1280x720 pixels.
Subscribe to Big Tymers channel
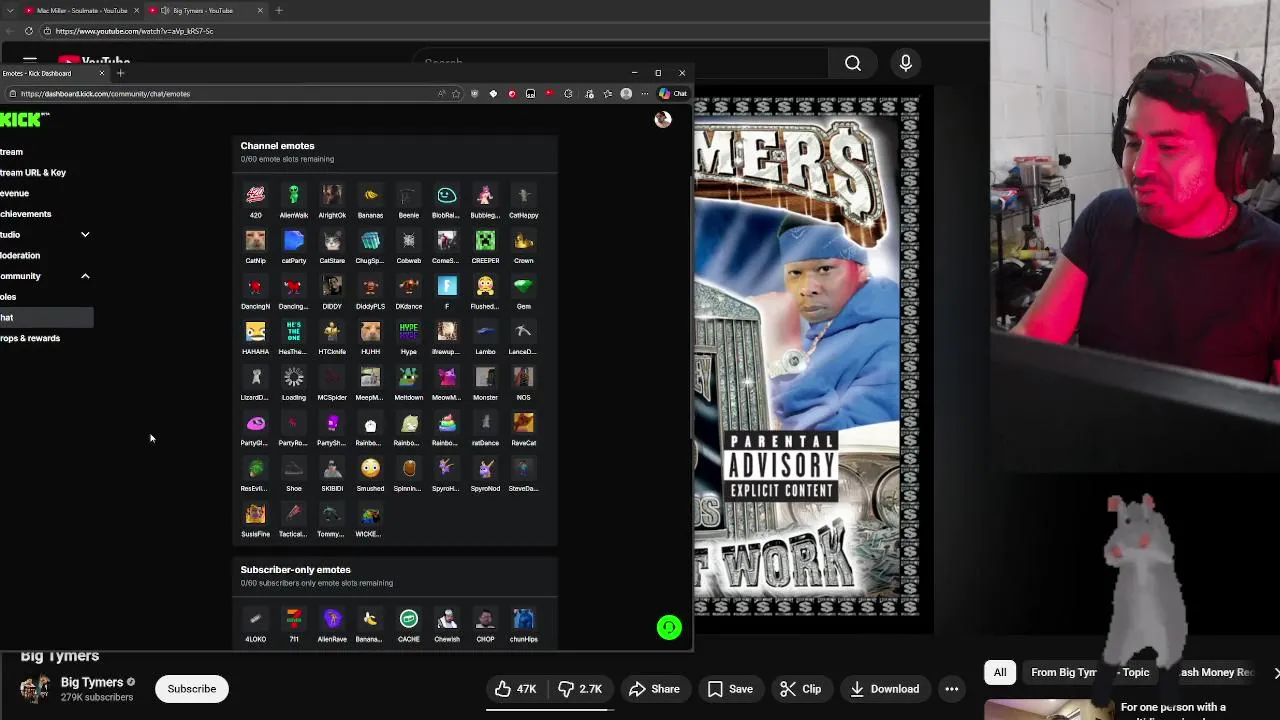(x=191, y=689)
